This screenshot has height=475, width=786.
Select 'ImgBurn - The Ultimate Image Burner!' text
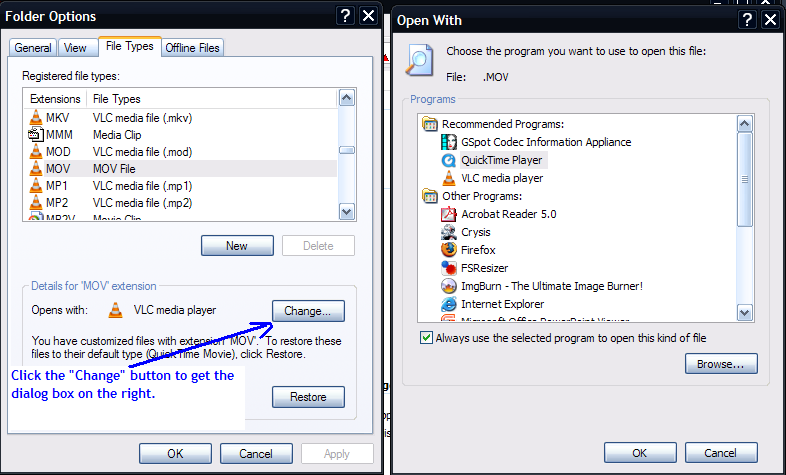coord(552,286)
